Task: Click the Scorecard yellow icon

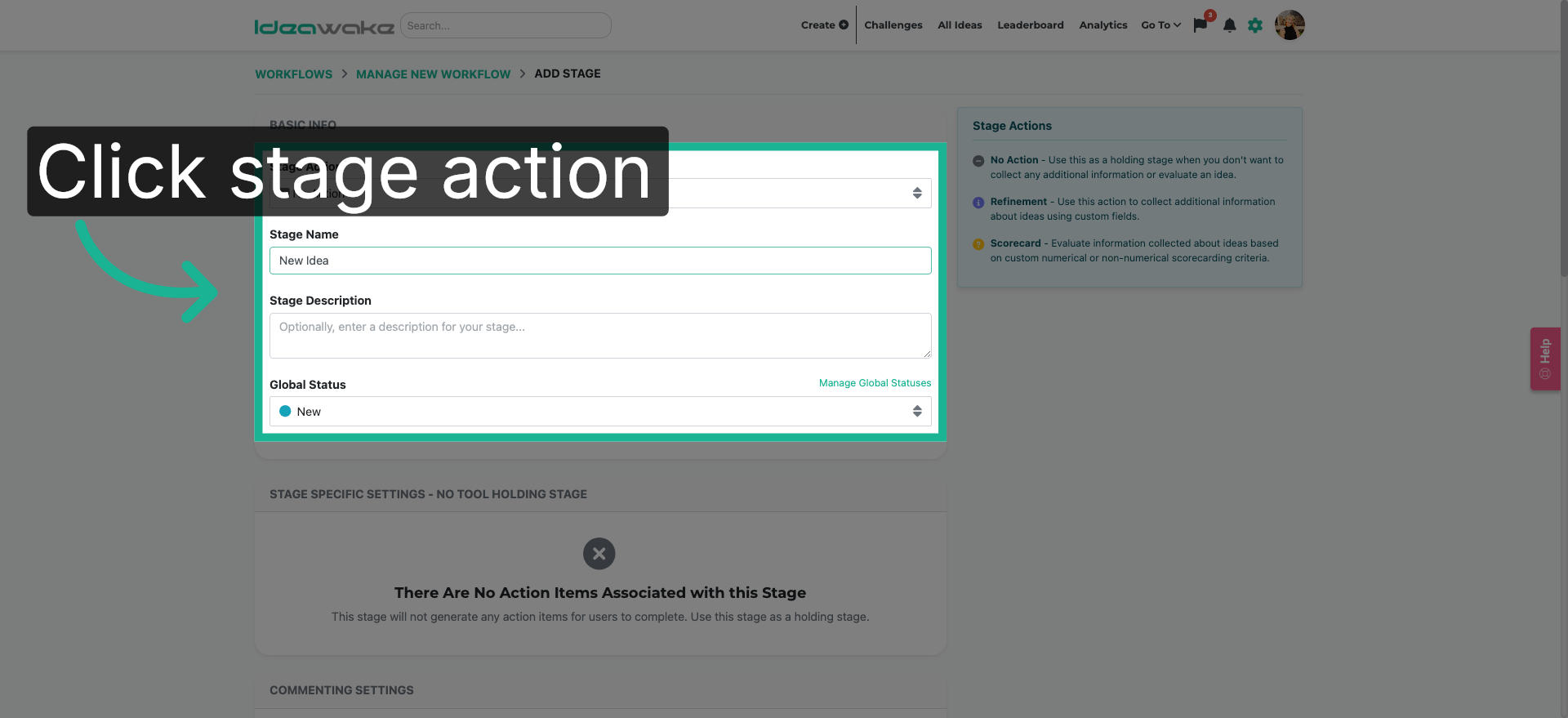Action: [x=978, y=244]
